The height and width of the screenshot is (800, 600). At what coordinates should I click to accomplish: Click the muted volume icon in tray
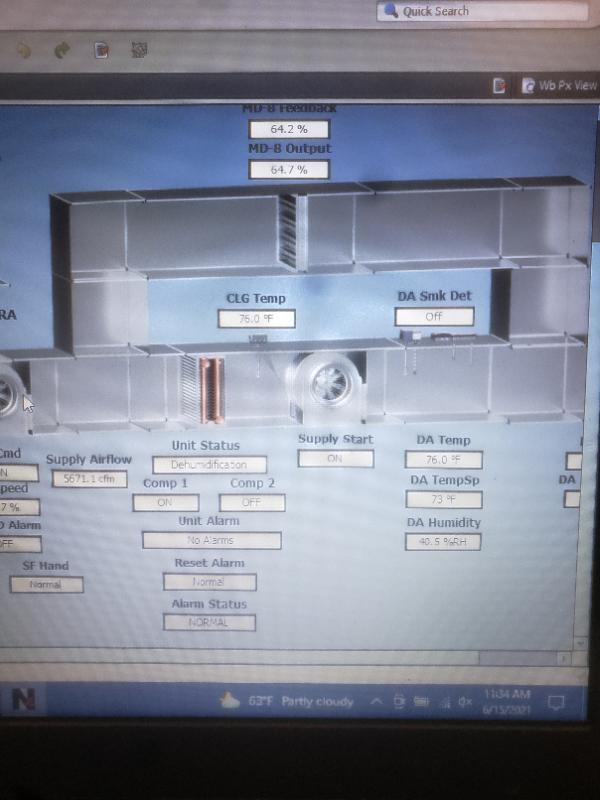pyautogui.click(x=464, y=702)
